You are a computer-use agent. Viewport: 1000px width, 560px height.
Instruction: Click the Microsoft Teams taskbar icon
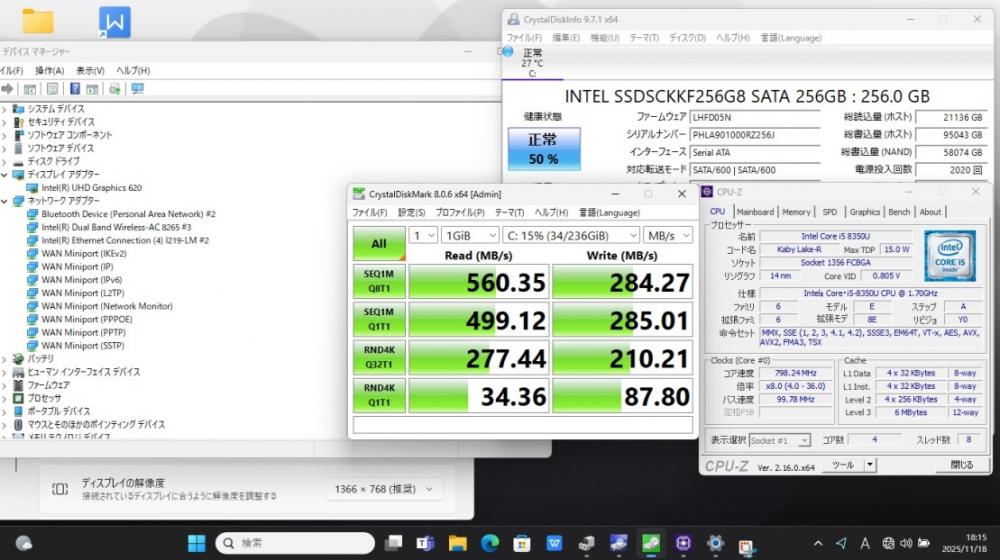[425, 543]
